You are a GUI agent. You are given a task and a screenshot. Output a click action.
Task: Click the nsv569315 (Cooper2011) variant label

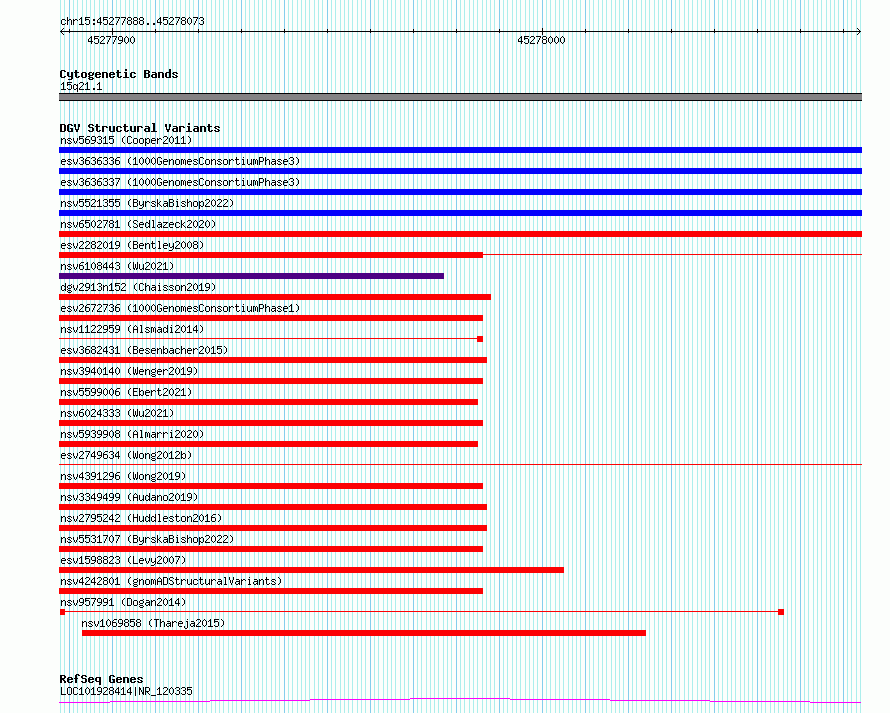126,140
